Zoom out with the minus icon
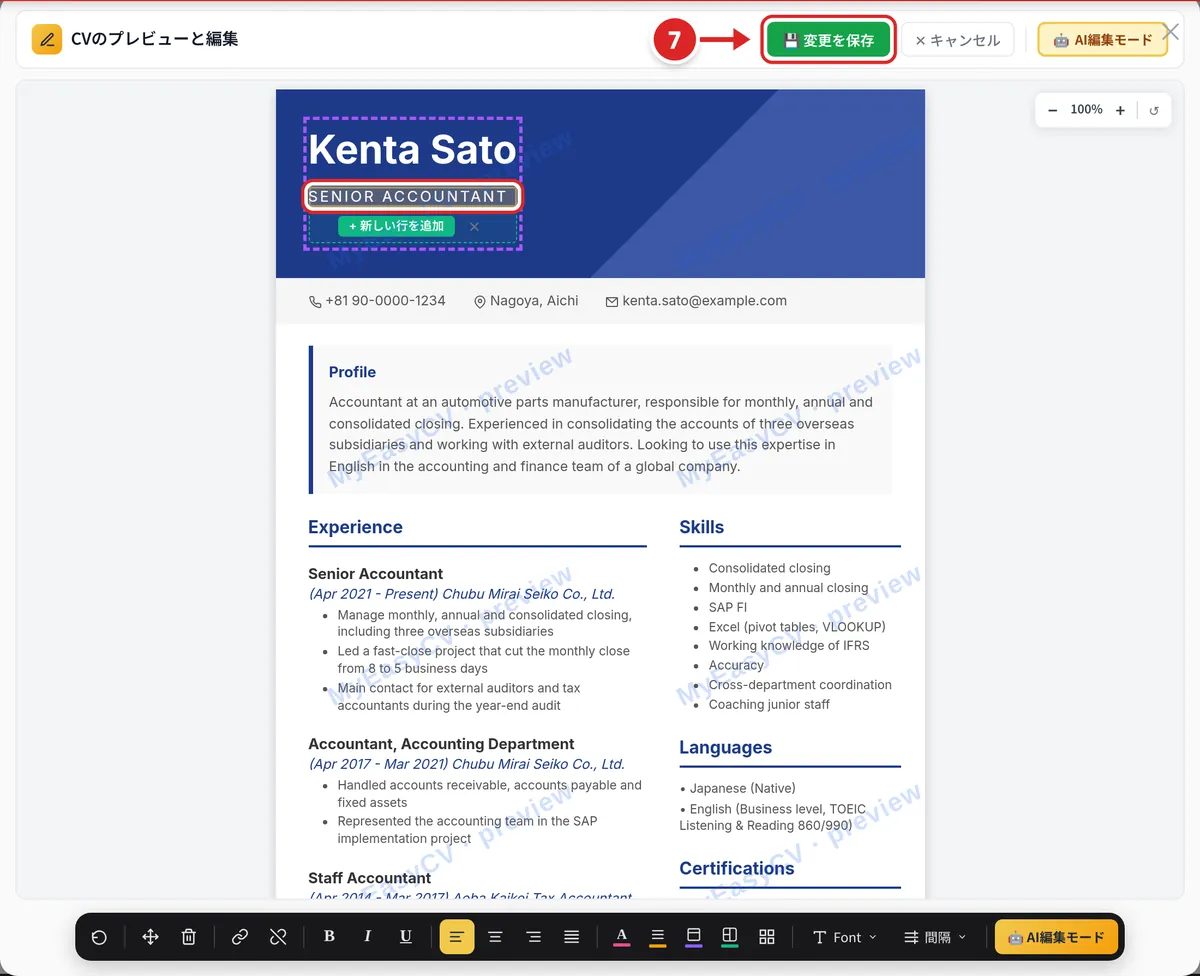The image size is (1200, 976). point(1052,110)
